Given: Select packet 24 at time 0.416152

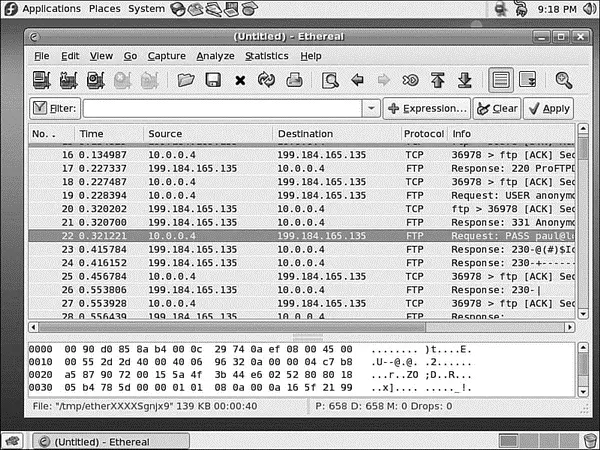Looking at the screenshot, I should (x=302, y=263).
